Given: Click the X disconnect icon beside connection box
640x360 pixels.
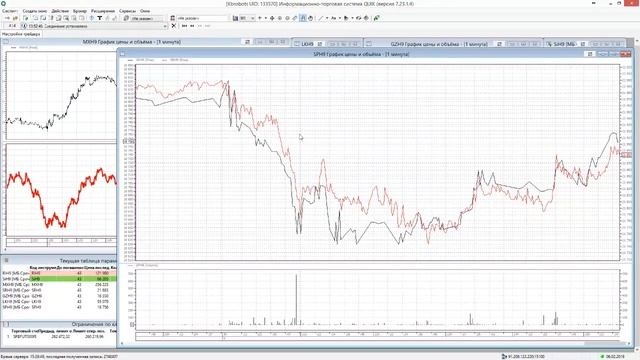Looking at the screenshot, I should click(x=173, y=26).
